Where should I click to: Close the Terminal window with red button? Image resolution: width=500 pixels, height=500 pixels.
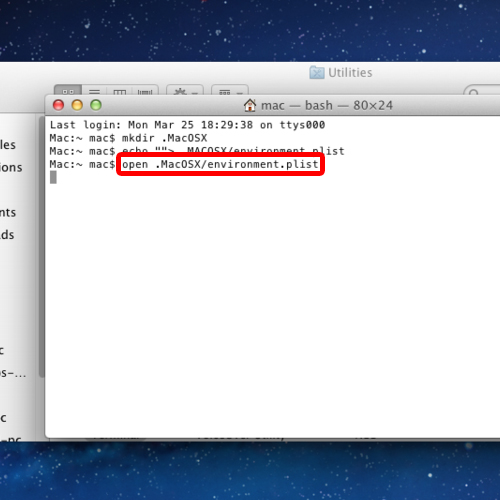pyautogui.click(x=59, y=105)
